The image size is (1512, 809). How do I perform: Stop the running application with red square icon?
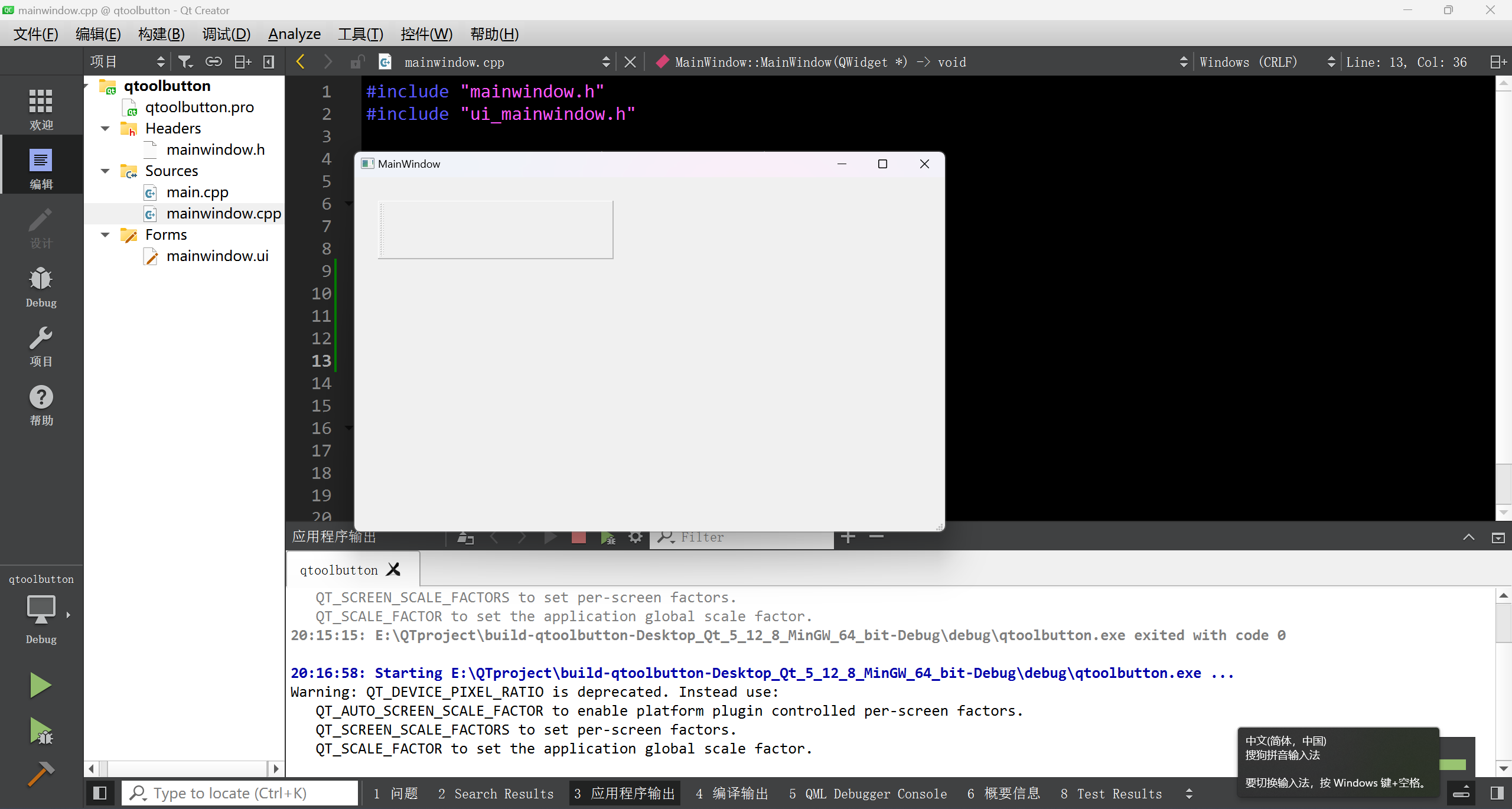[578, 537]
